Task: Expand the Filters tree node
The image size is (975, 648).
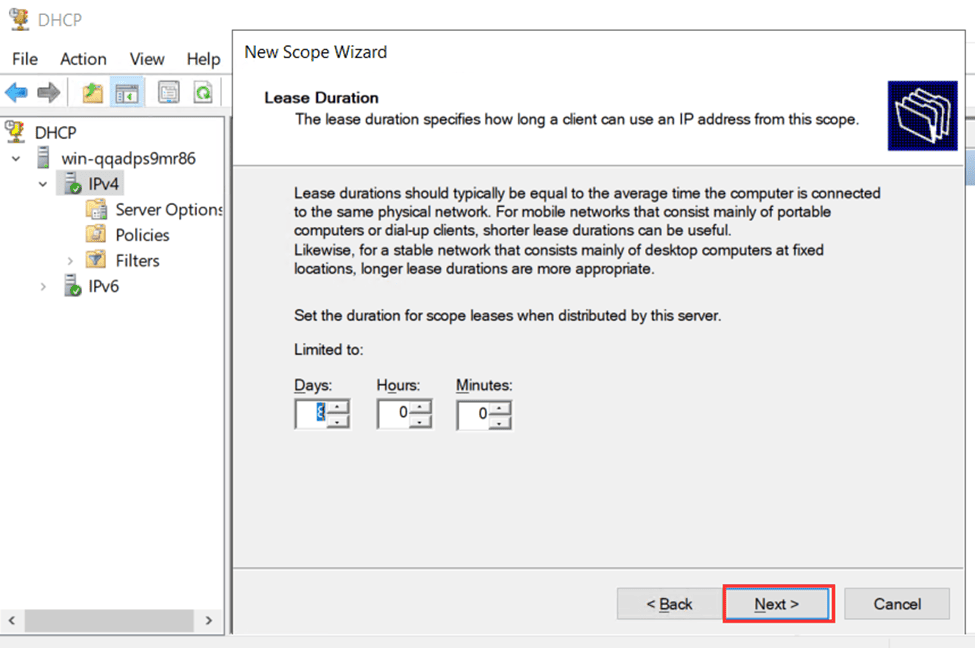Action: (71, 260)
